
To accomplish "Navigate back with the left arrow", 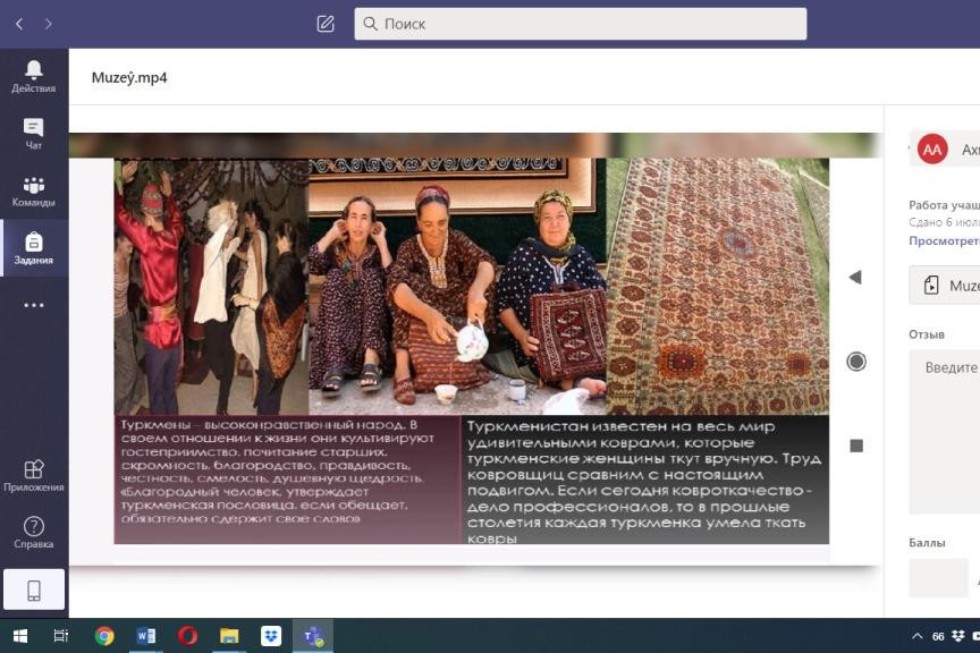I will [20, 24].
